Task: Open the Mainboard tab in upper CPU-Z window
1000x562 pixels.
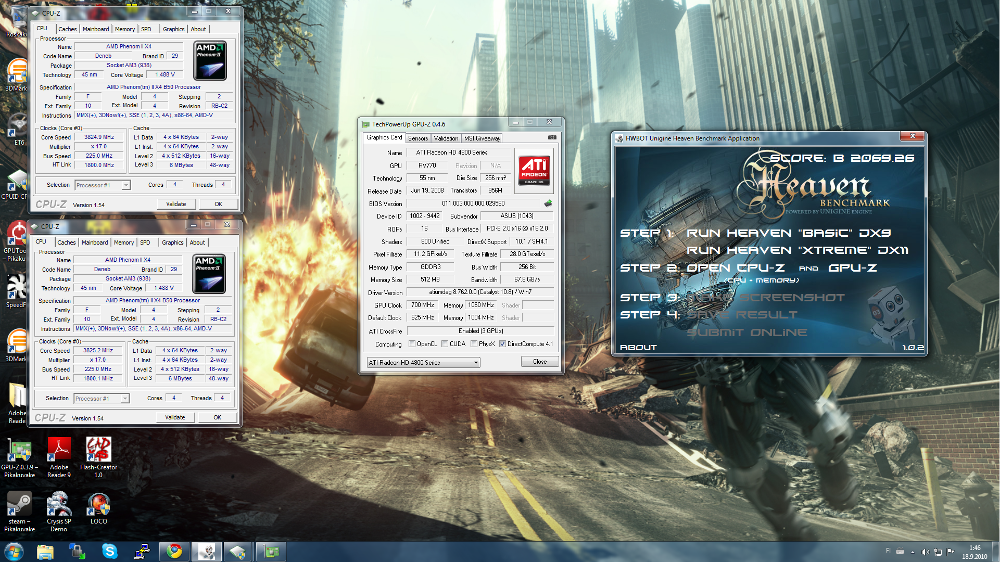Action: click(x=96, y=29)
